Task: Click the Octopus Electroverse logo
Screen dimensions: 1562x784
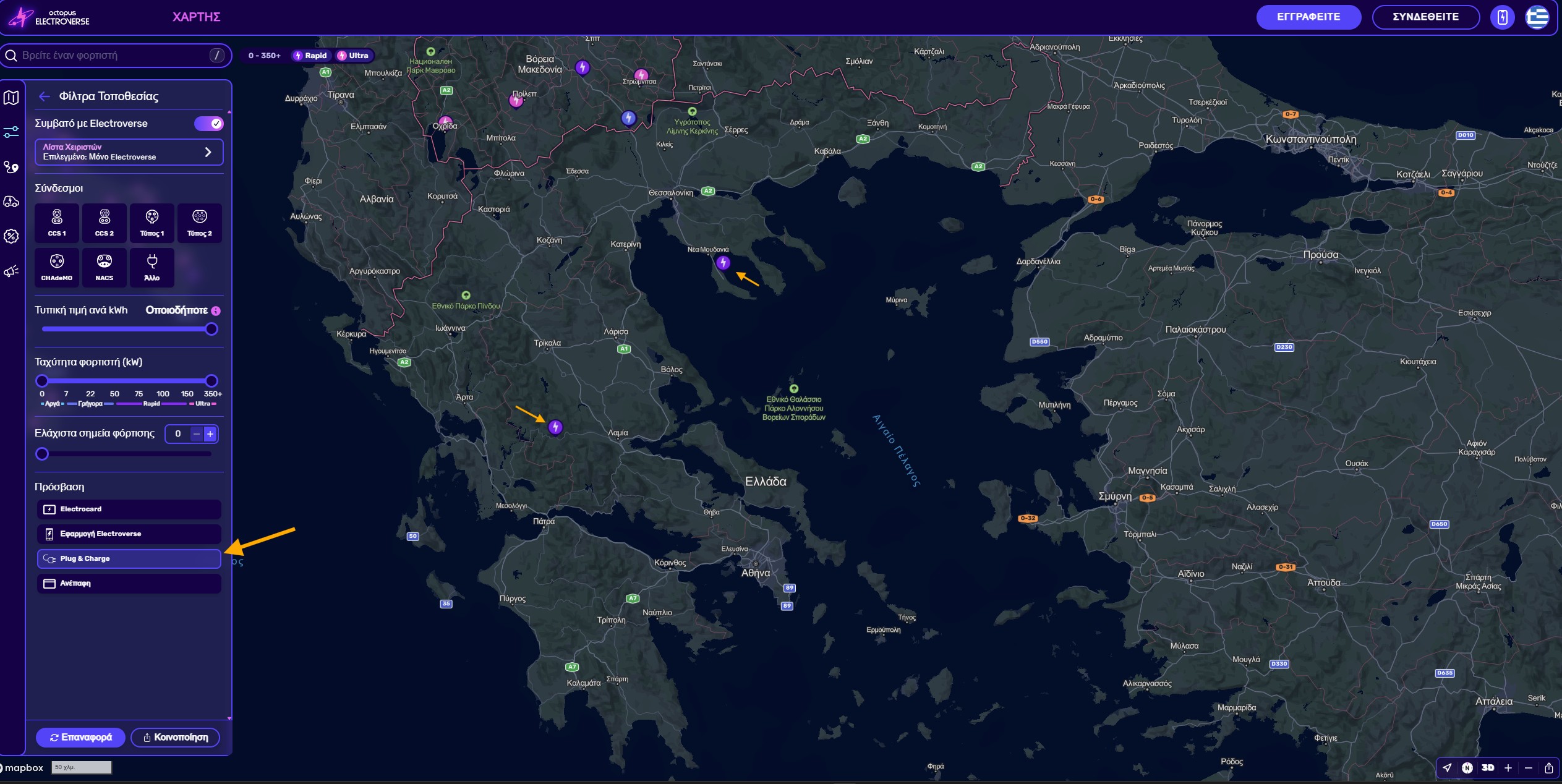Action: [49, 17]
